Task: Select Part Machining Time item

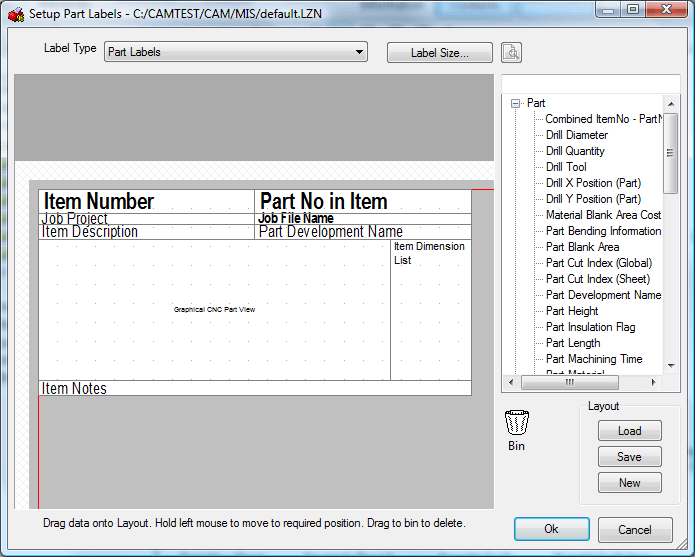Action: [594, 359]
